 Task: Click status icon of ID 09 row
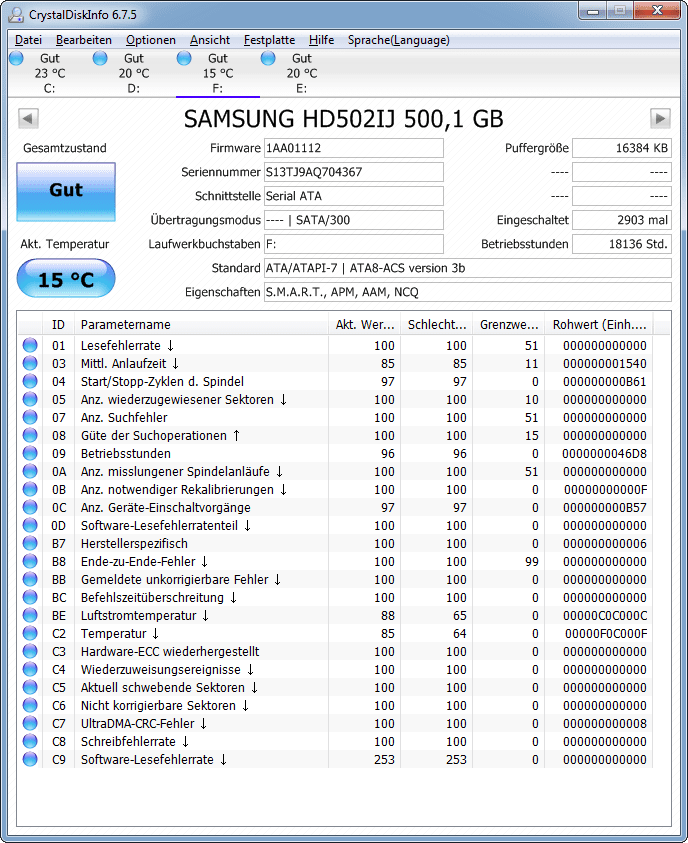pyautogui.click(x=30, y=453)
